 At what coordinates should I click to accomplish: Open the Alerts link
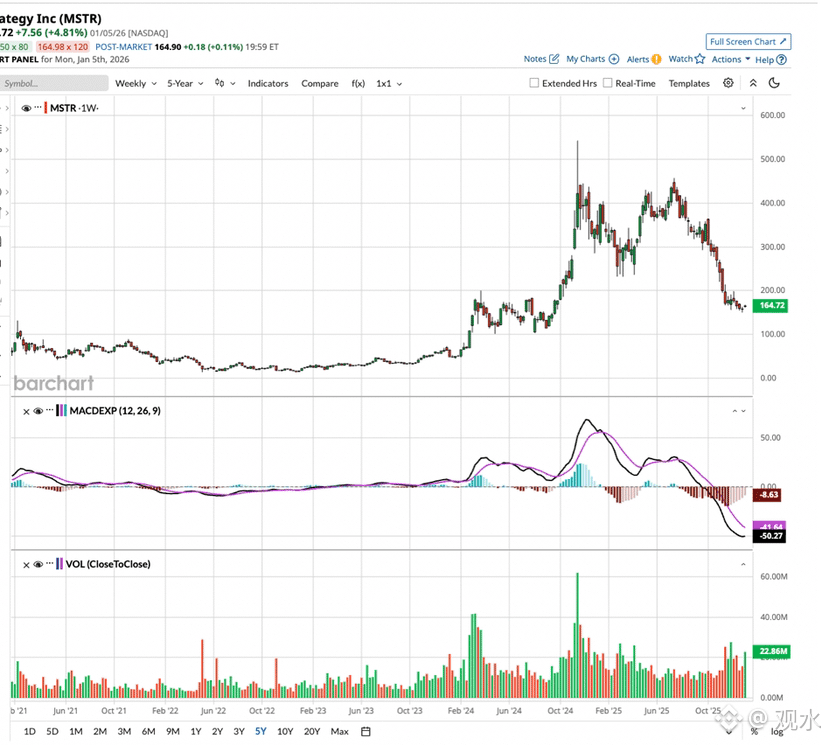tap(638, 59)
